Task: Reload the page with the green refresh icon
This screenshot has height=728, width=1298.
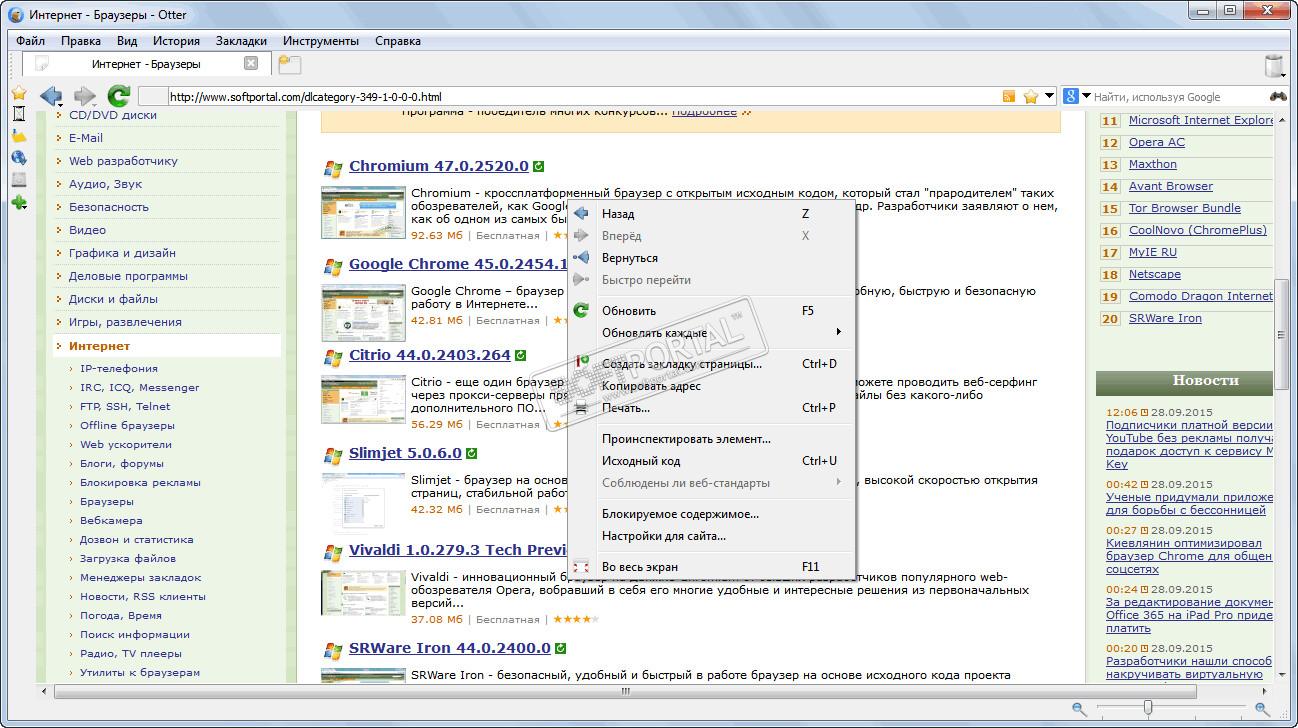Action: [x=119, y=96]
